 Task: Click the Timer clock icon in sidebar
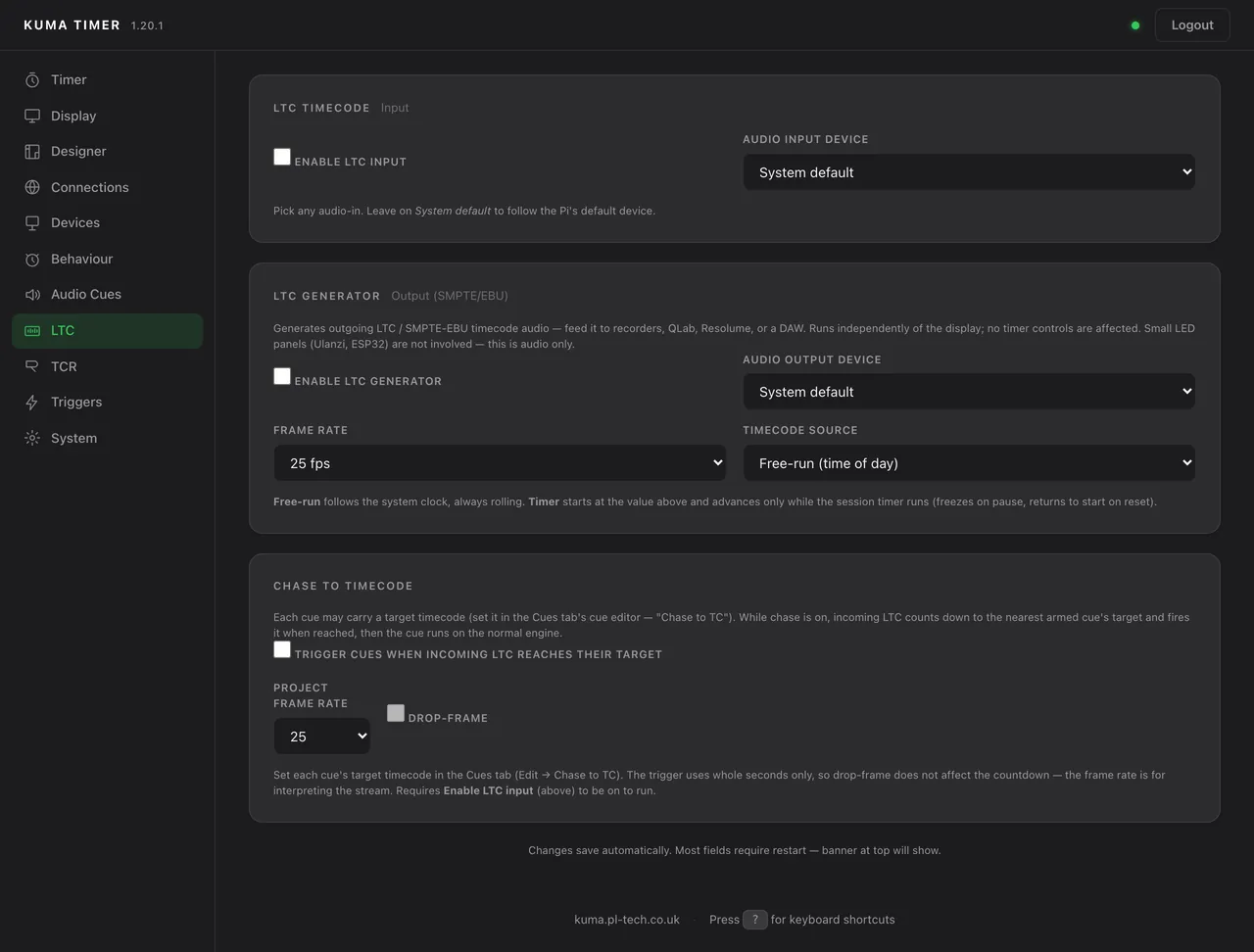coord(32,79)
